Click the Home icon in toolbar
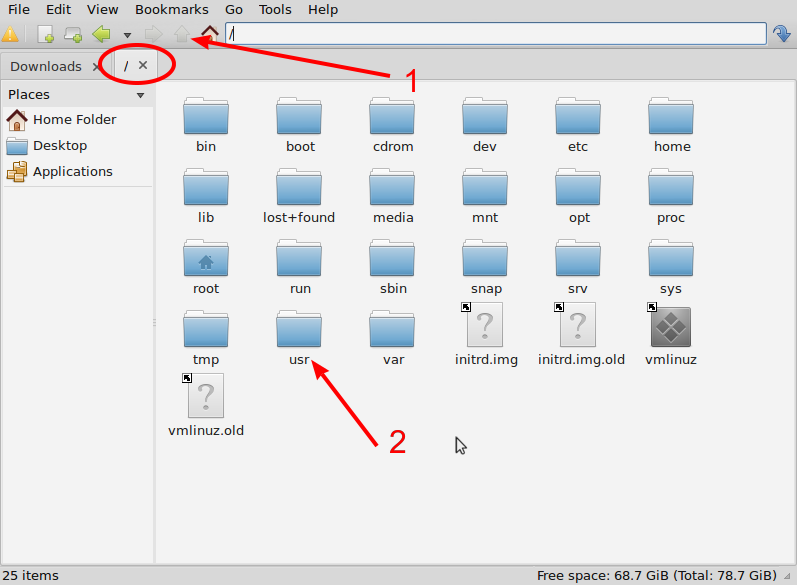 coord(210,34)
